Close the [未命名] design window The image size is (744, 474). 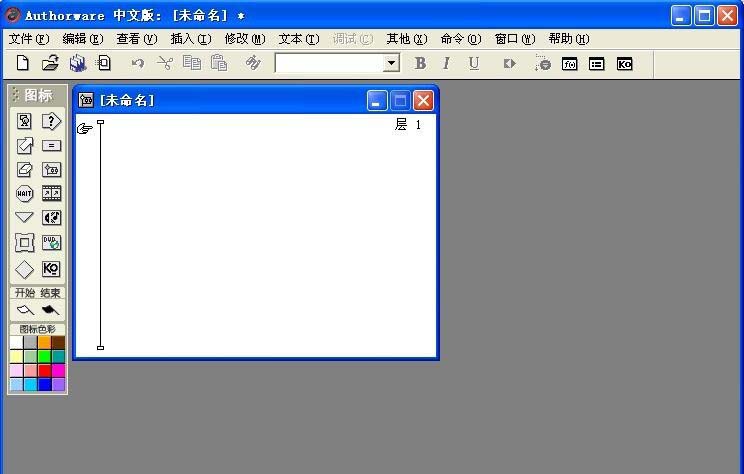tap(423, 101)
